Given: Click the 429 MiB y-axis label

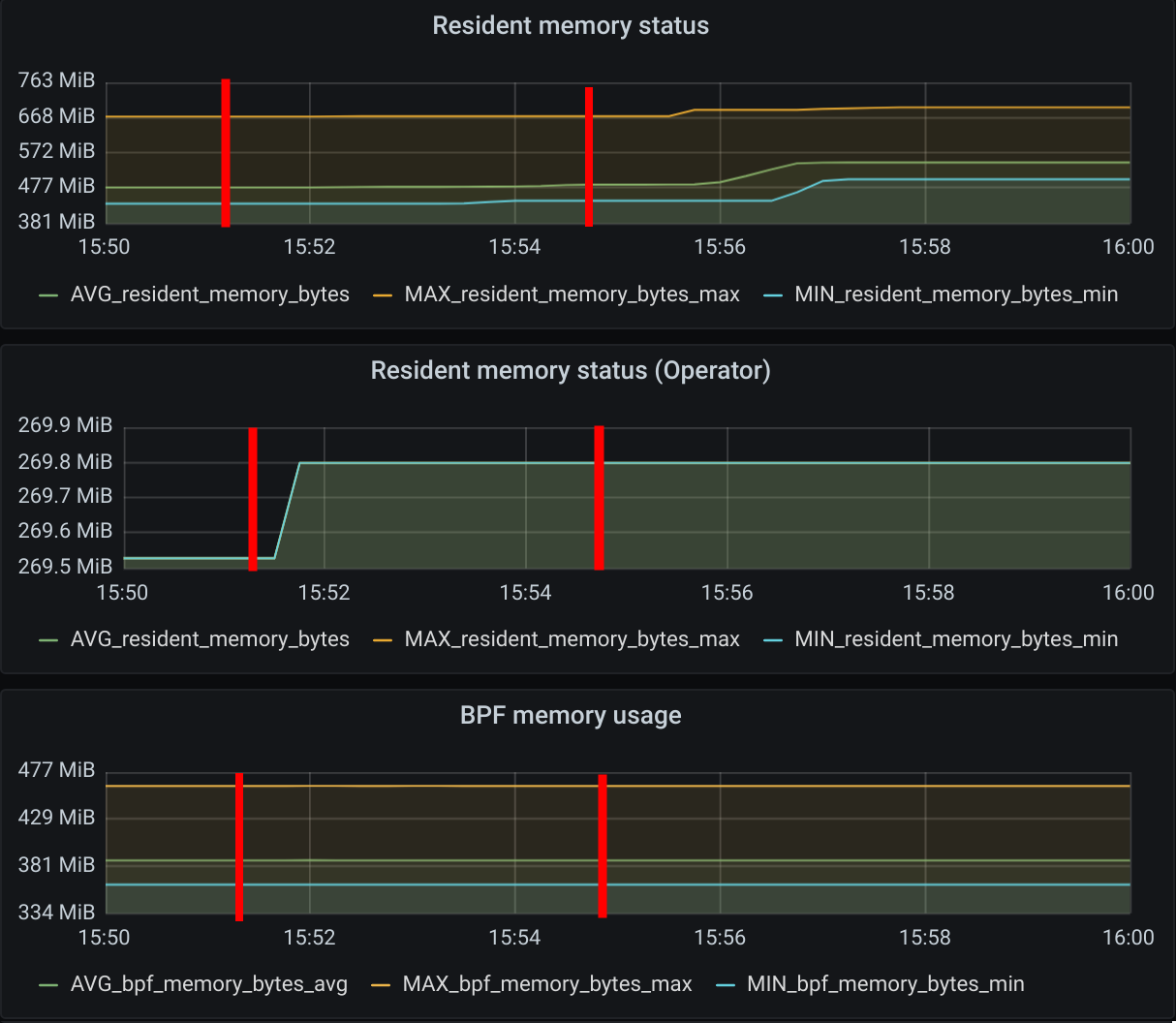Looking at the screenshot, I should (x=57, y=818).
